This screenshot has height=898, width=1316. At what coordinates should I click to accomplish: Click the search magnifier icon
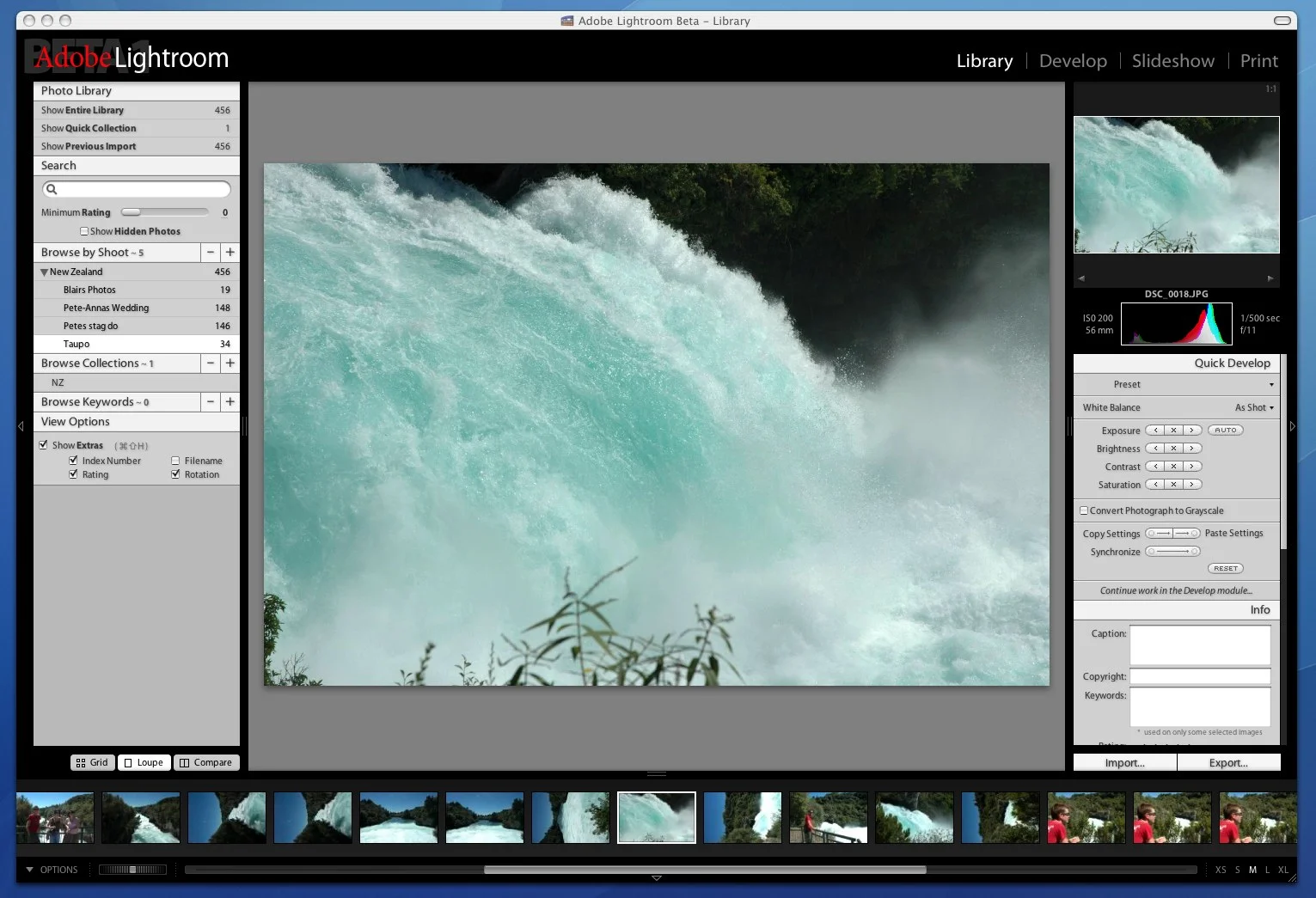(52, 189)
